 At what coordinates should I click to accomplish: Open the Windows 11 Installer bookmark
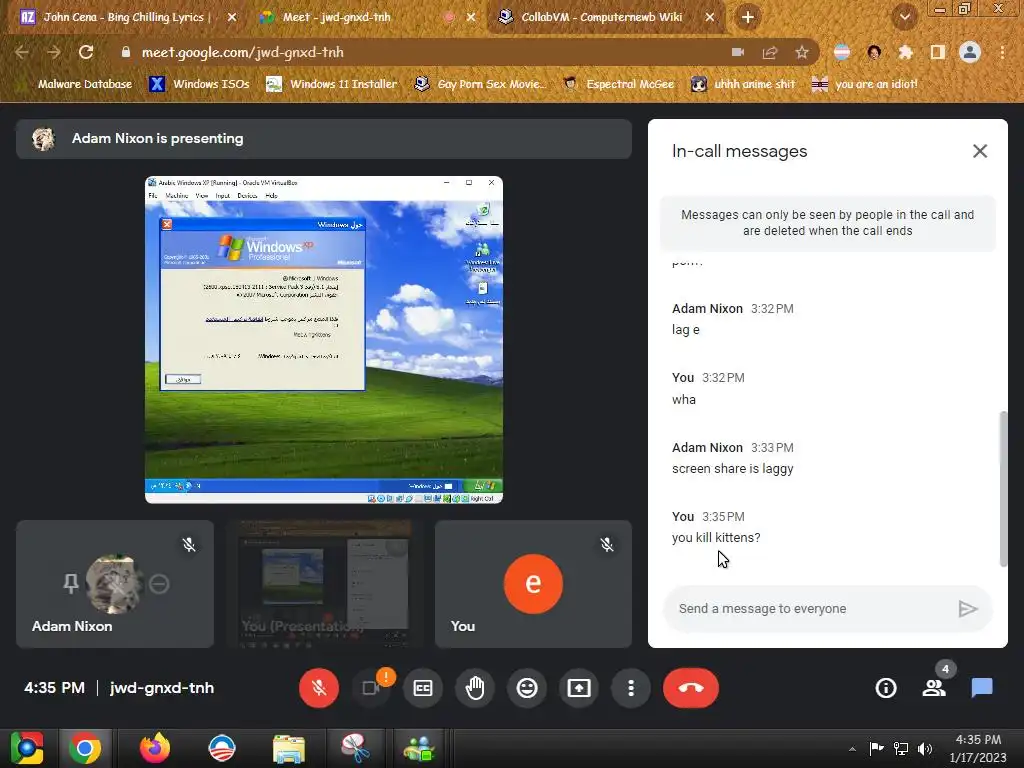click(332, 84)
